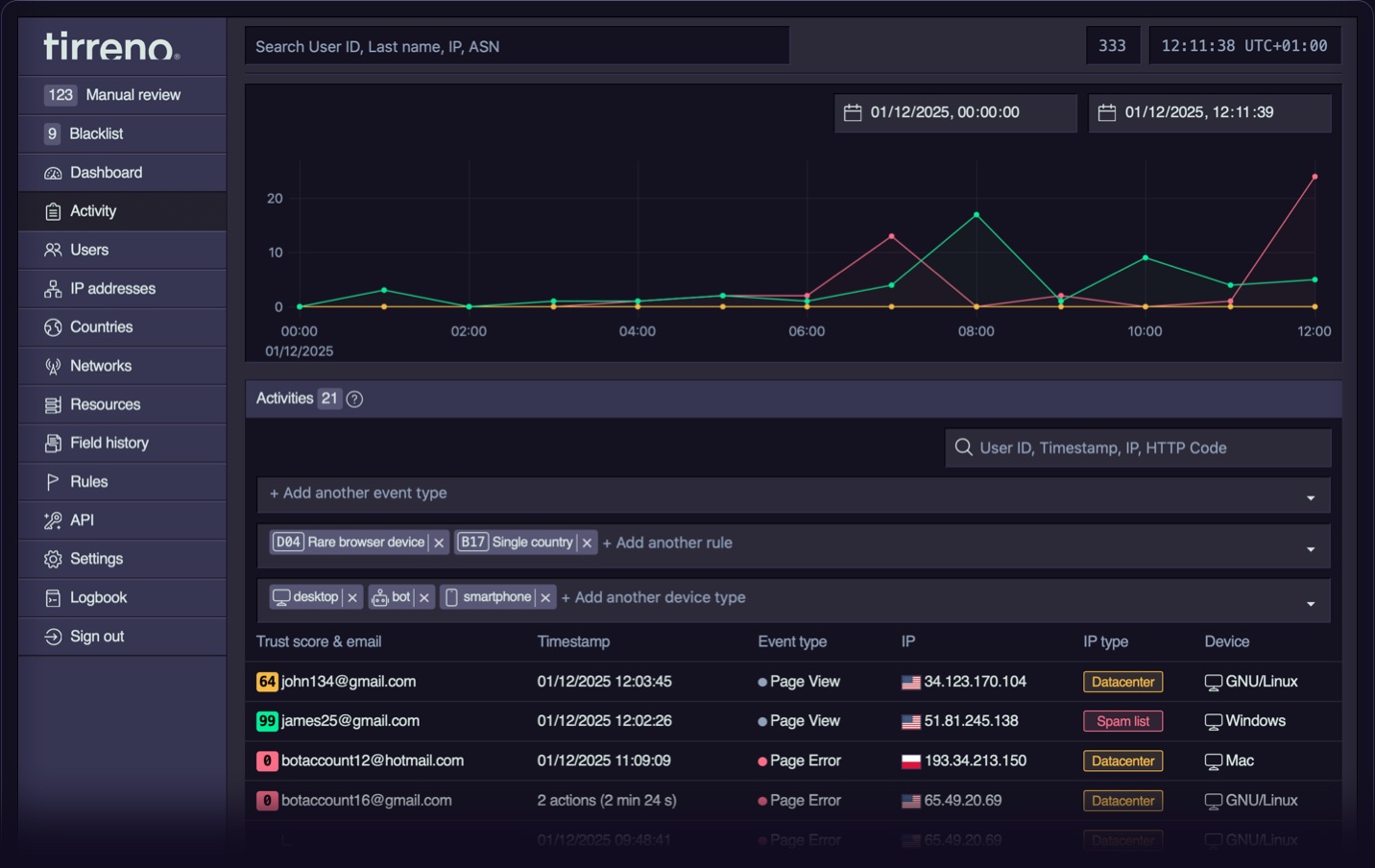Remove the desktop device type filter
1375x868 pixels.
(352, 596)
